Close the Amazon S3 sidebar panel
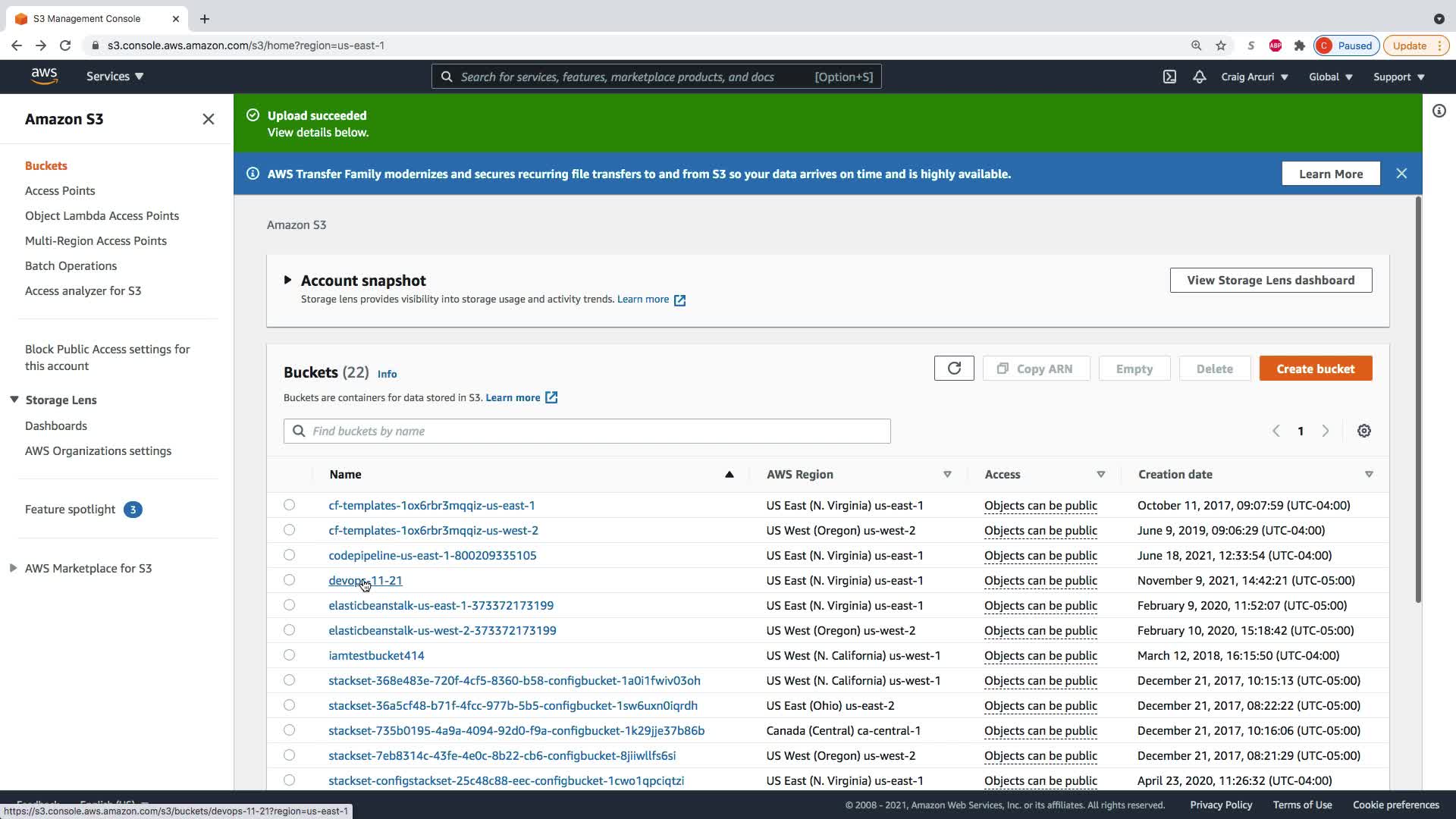 [209, 119]
